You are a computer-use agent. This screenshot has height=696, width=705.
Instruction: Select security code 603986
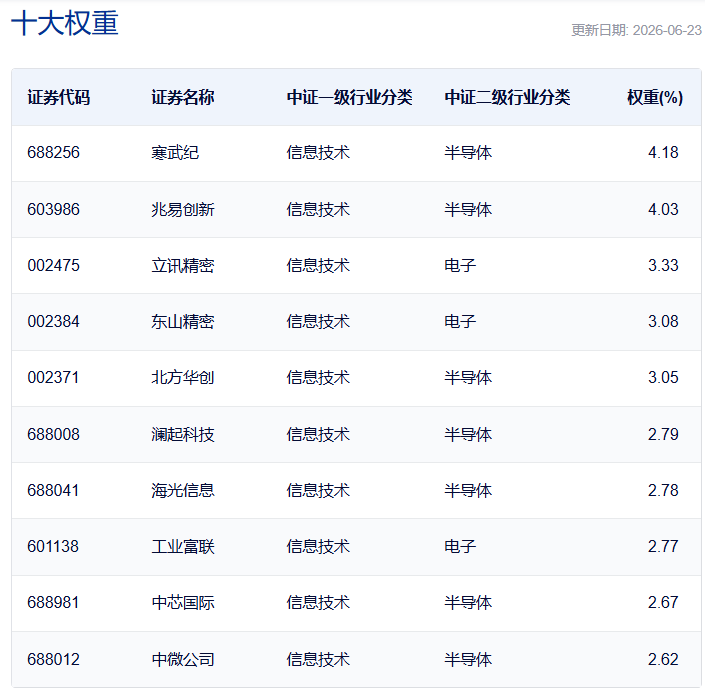click(x=54, y=210)
